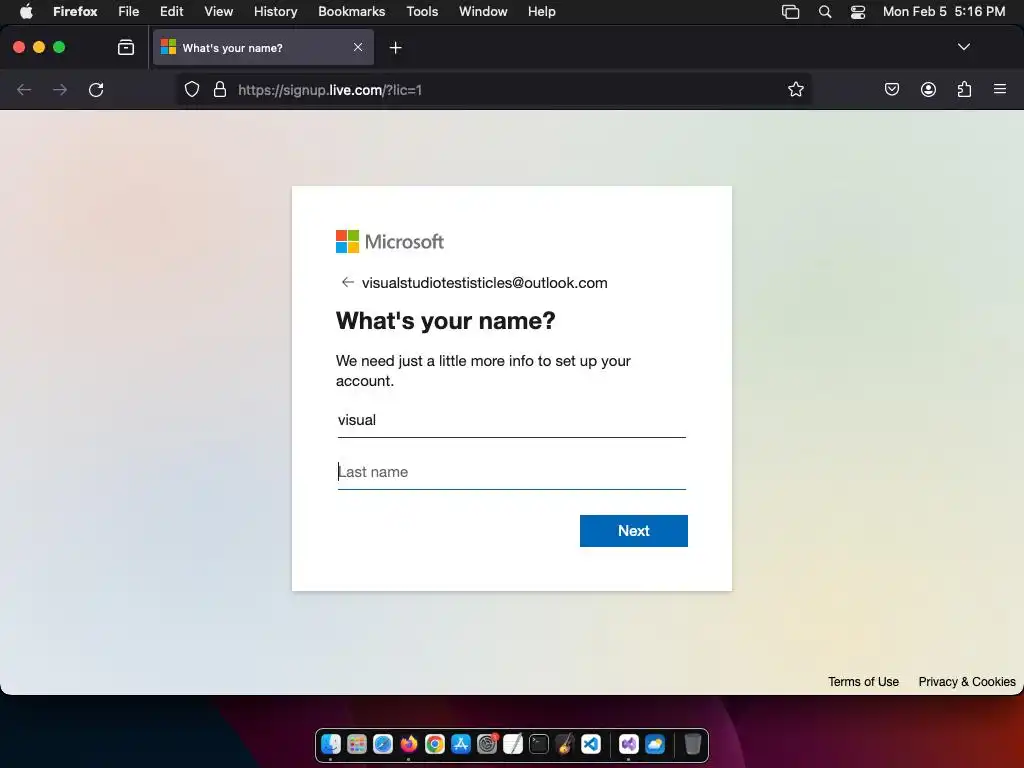
Task: Open the Help menu
Action: pos(541,11)
